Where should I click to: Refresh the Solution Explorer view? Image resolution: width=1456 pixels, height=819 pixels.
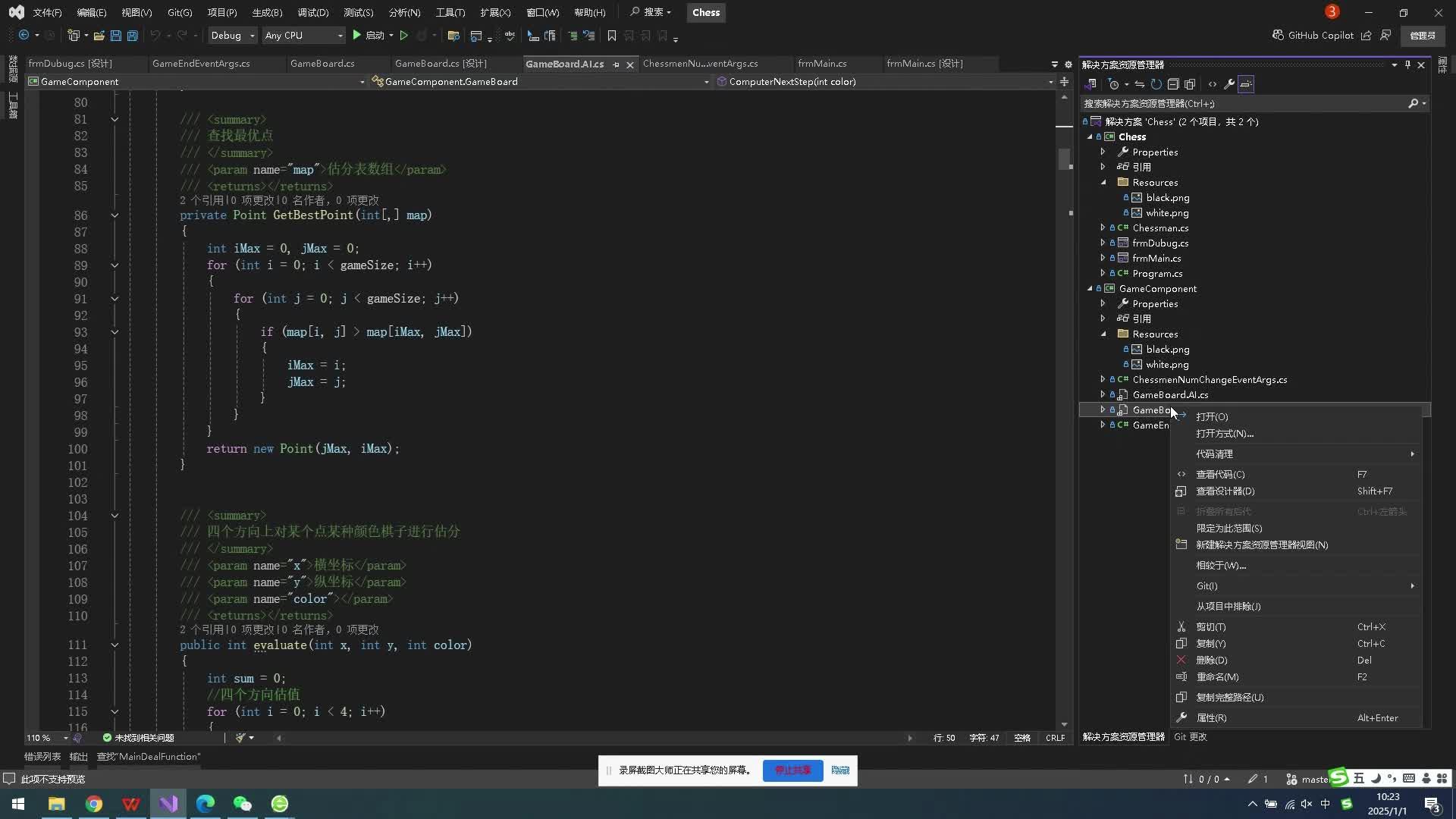[x=1156, y=83]
